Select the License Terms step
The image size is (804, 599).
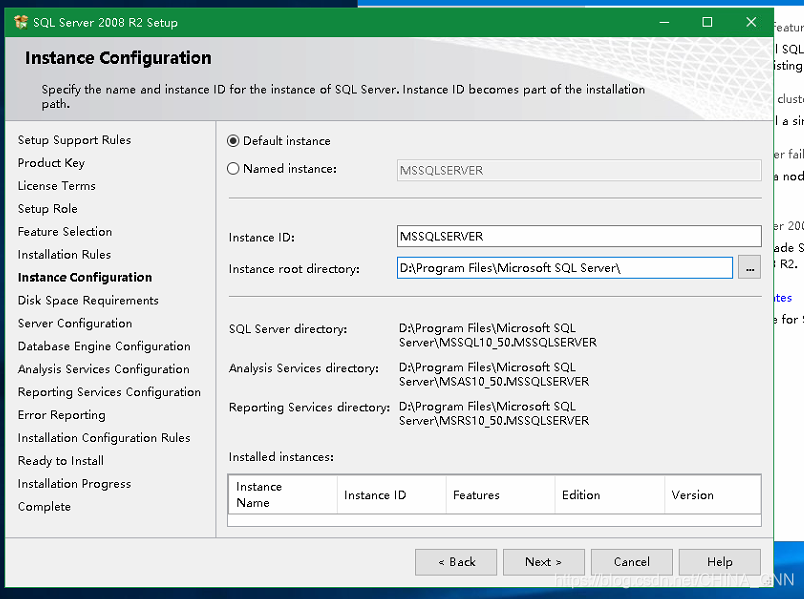[56, 186]
